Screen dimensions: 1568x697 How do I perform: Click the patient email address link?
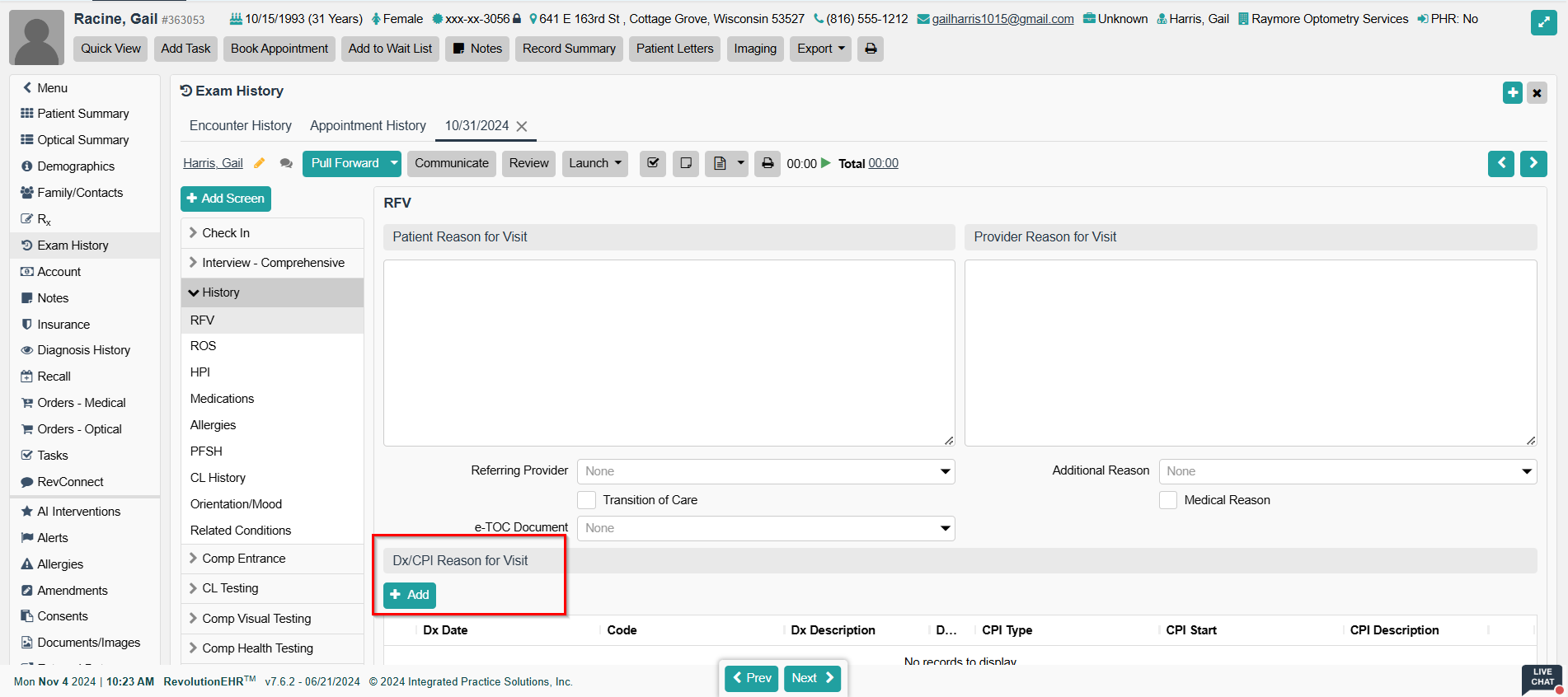pos(1002,19)
